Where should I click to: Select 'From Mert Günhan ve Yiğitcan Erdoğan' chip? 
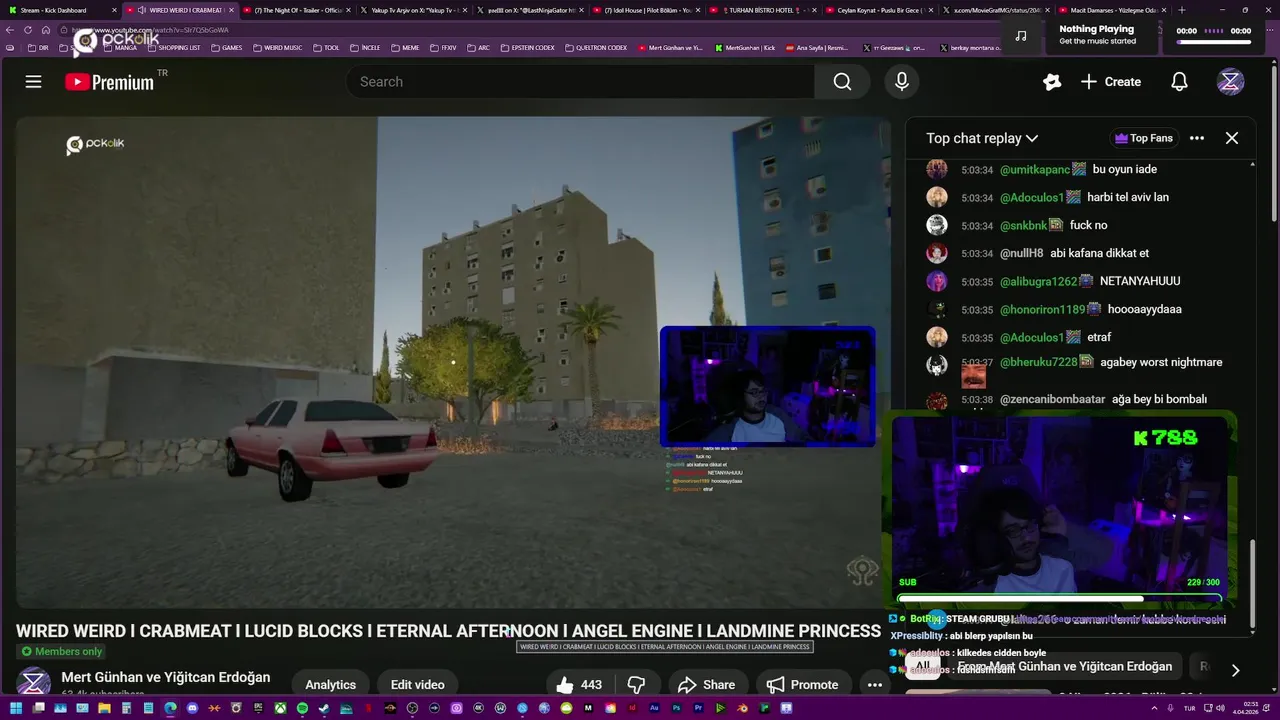[x=1065, y=667]
